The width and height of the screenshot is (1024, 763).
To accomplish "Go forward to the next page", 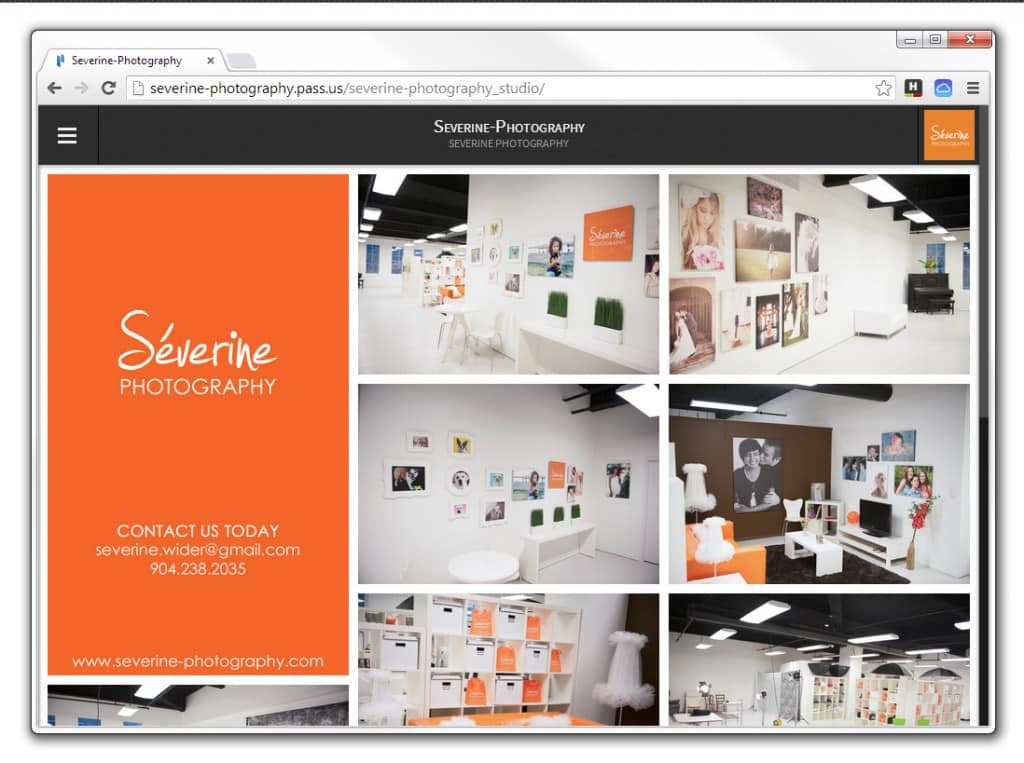I will point(81,88).
